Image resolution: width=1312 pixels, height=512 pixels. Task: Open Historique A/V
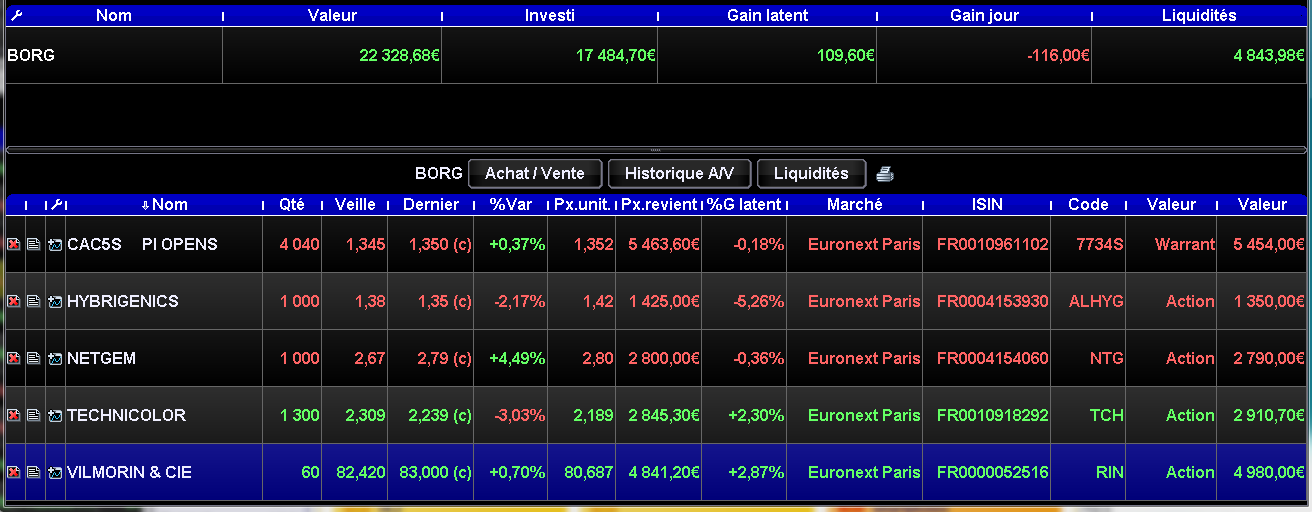click(x=679, y=173)
